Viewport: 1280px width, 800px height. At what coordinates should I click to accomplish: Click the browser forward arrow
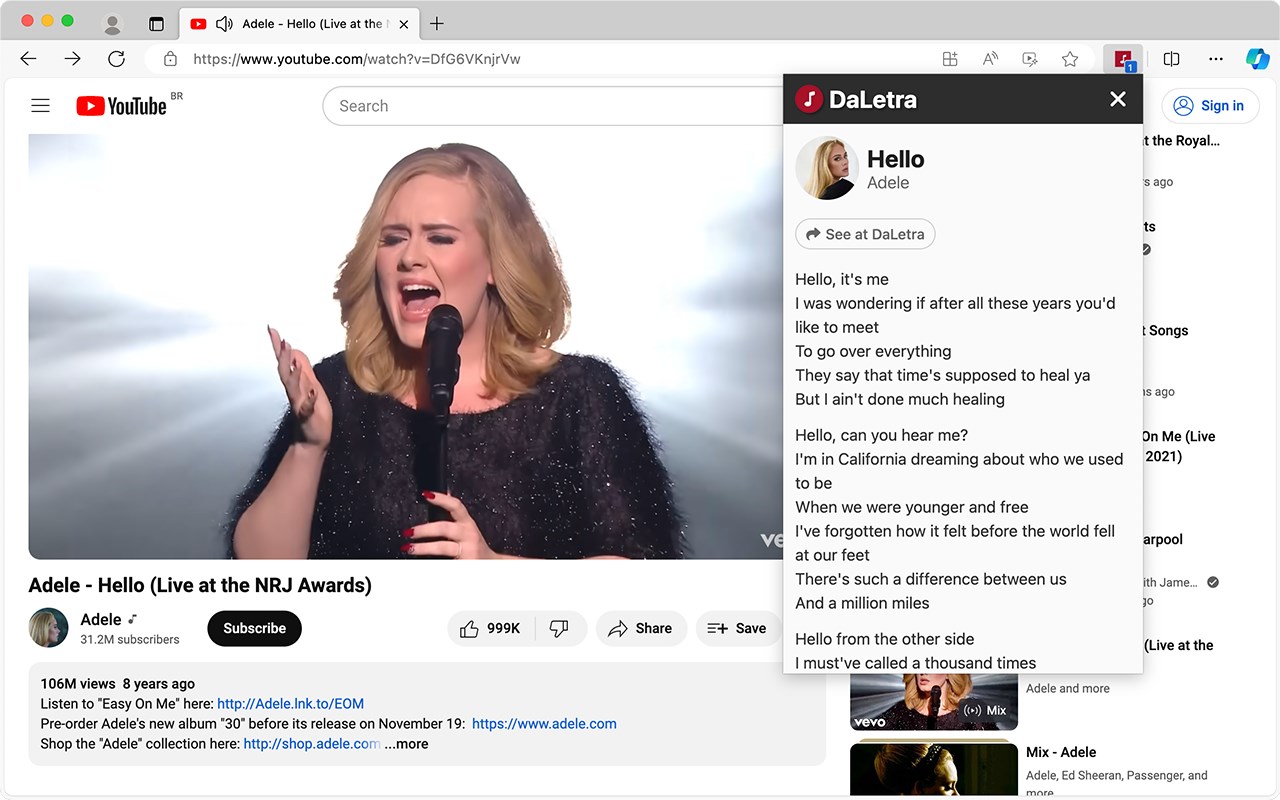72,59
